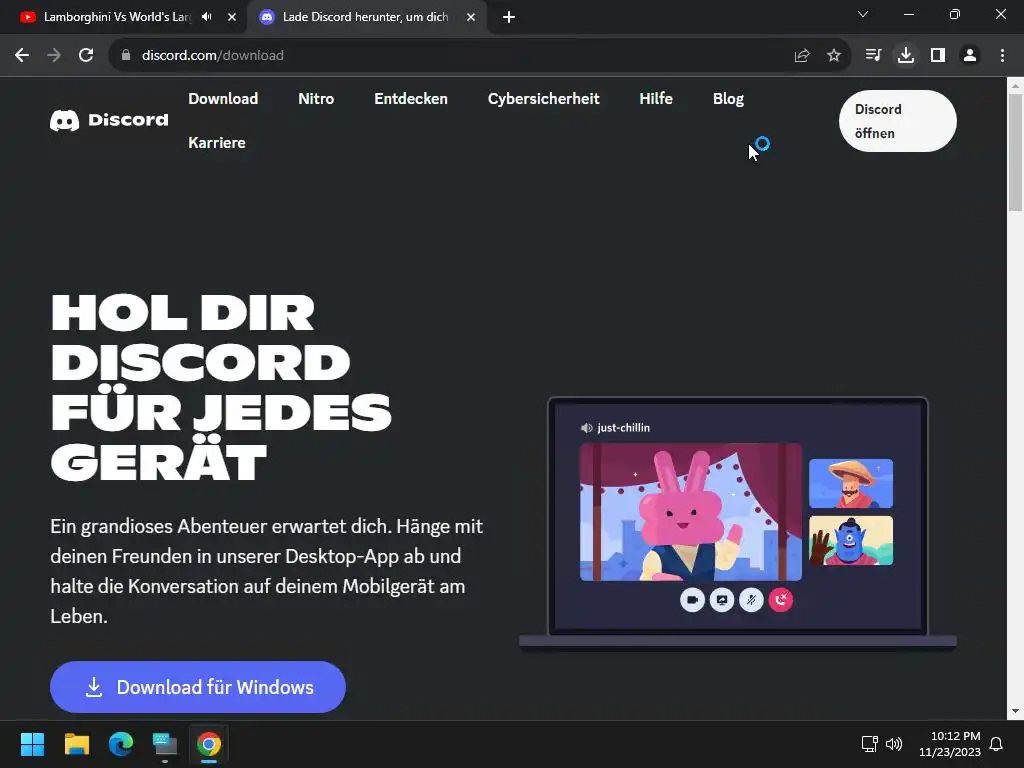Close the Lamborghini YouTube tab
The height and width of the screenshot is (768, 1024).
click(232, 17)
